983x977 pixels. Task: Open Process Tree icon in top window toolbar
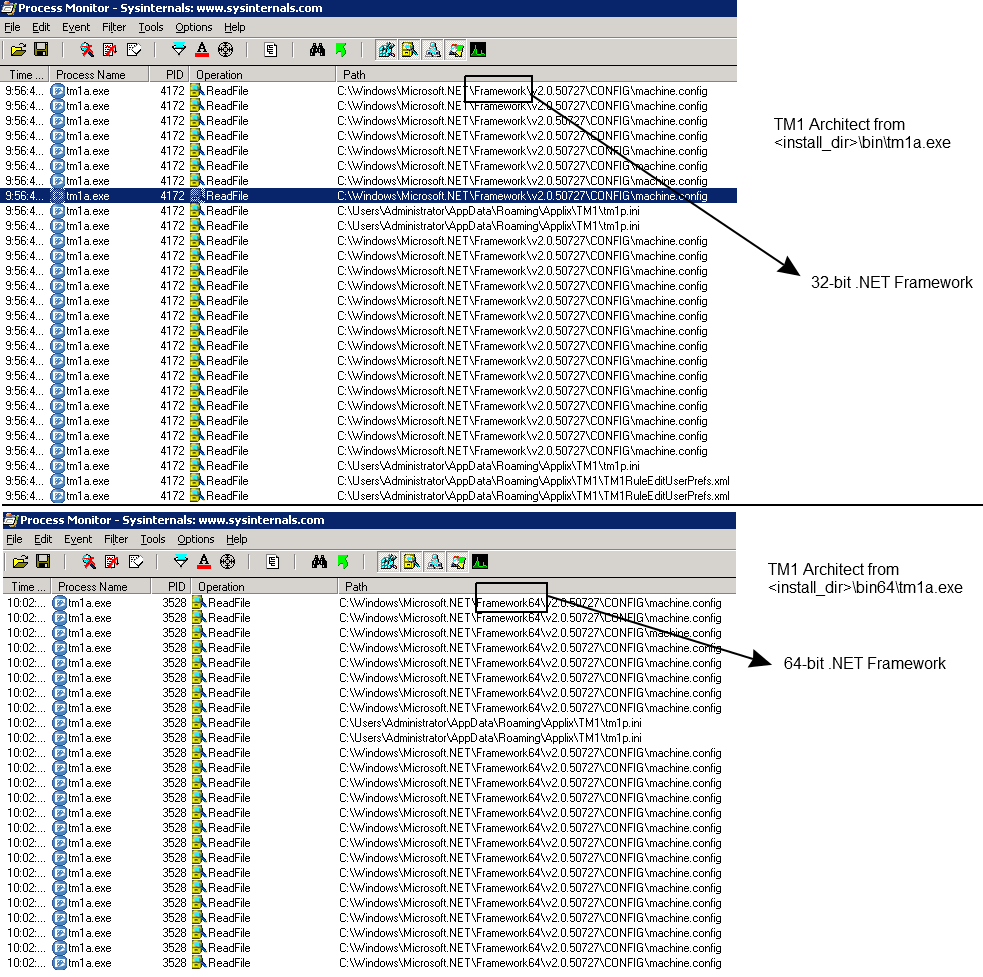(x=271, y=50)
